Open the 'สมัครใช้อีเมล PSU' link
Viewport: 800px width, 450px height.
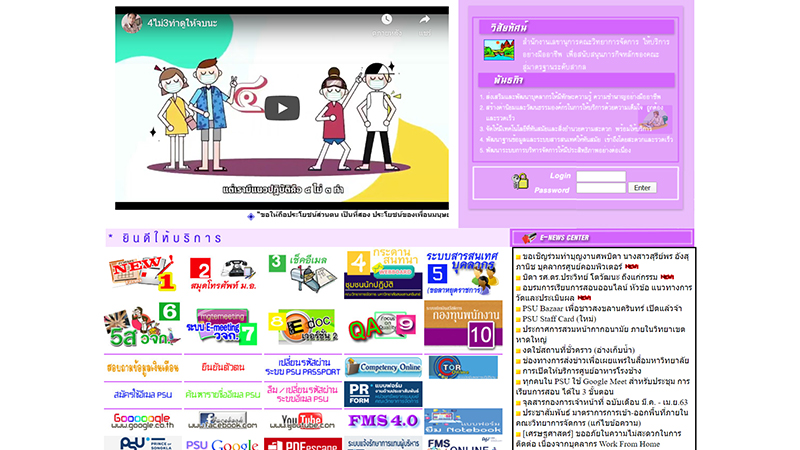(x=143, y=394)
